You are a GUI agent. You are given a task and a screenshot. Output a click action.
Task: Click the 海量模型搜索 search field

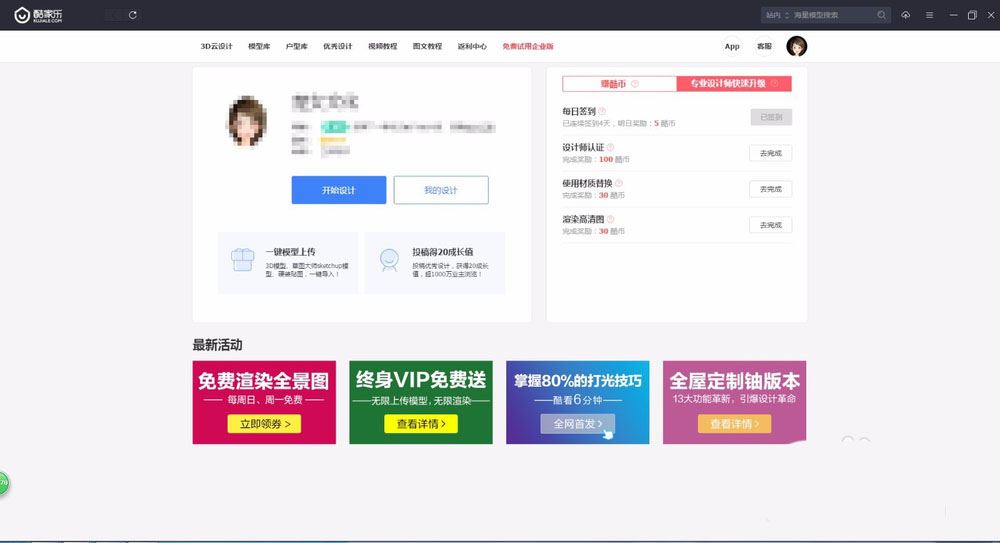pos(832,15)
